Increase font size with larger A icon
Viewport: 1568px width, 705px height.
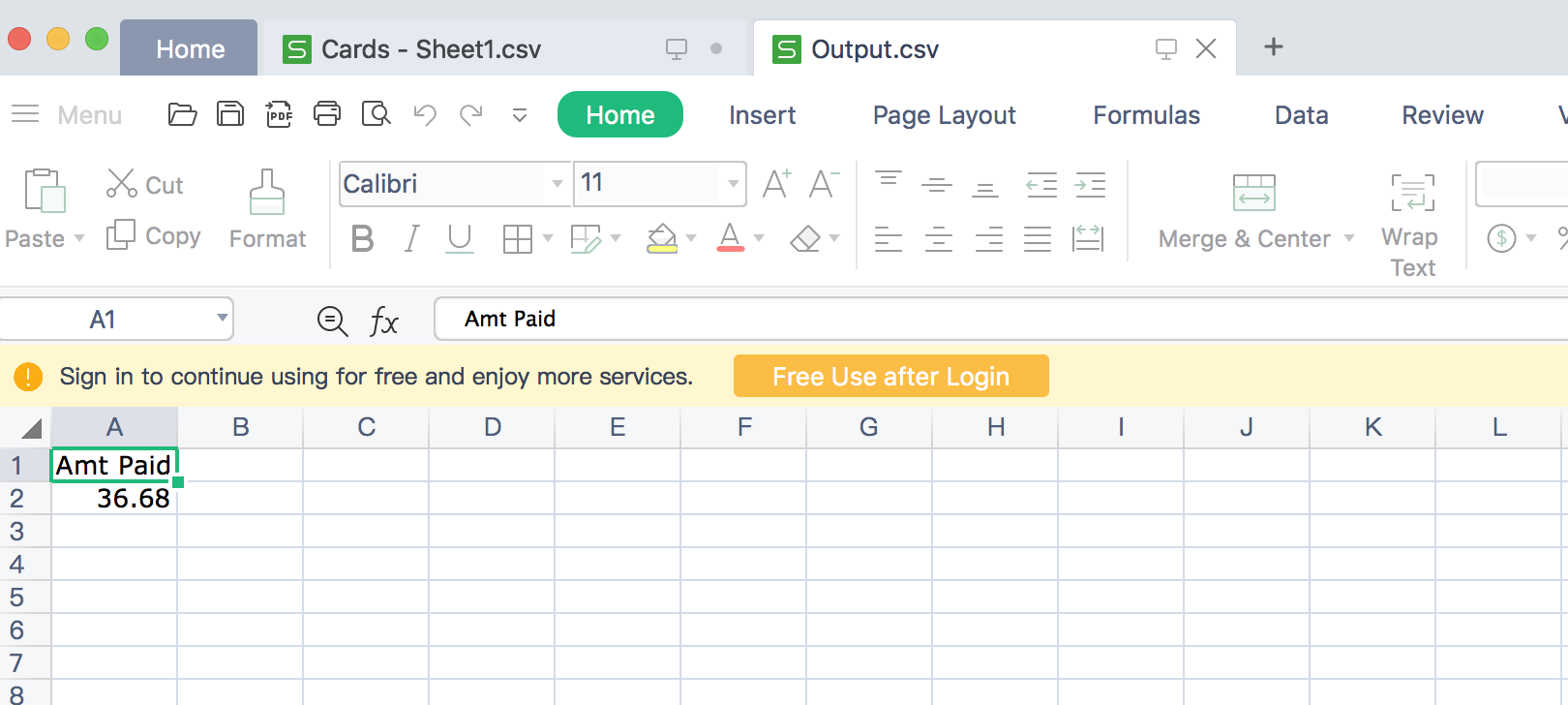point(776,184)
